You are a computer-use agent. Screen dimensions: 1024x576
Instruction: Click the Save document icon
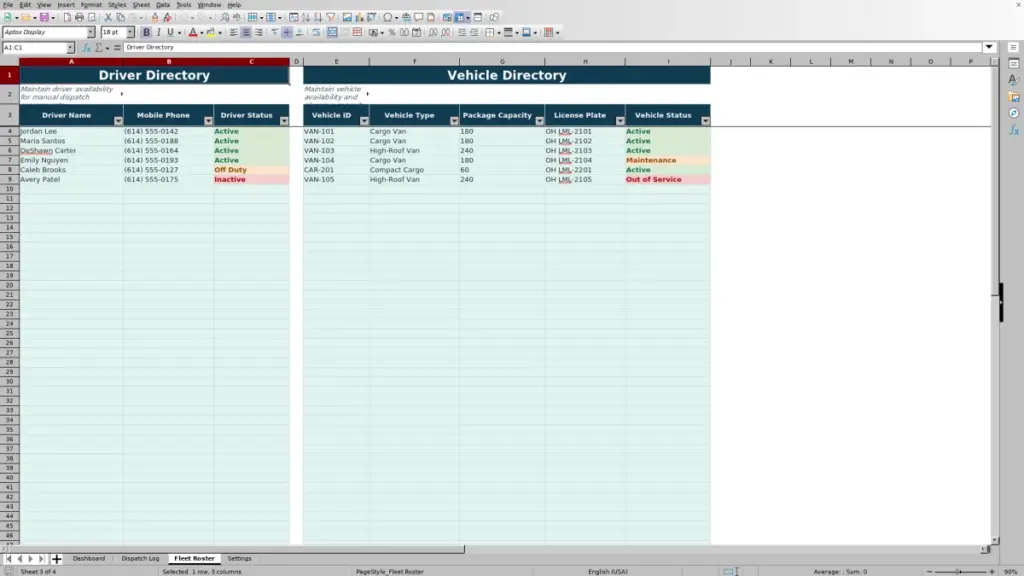point(44,17)
